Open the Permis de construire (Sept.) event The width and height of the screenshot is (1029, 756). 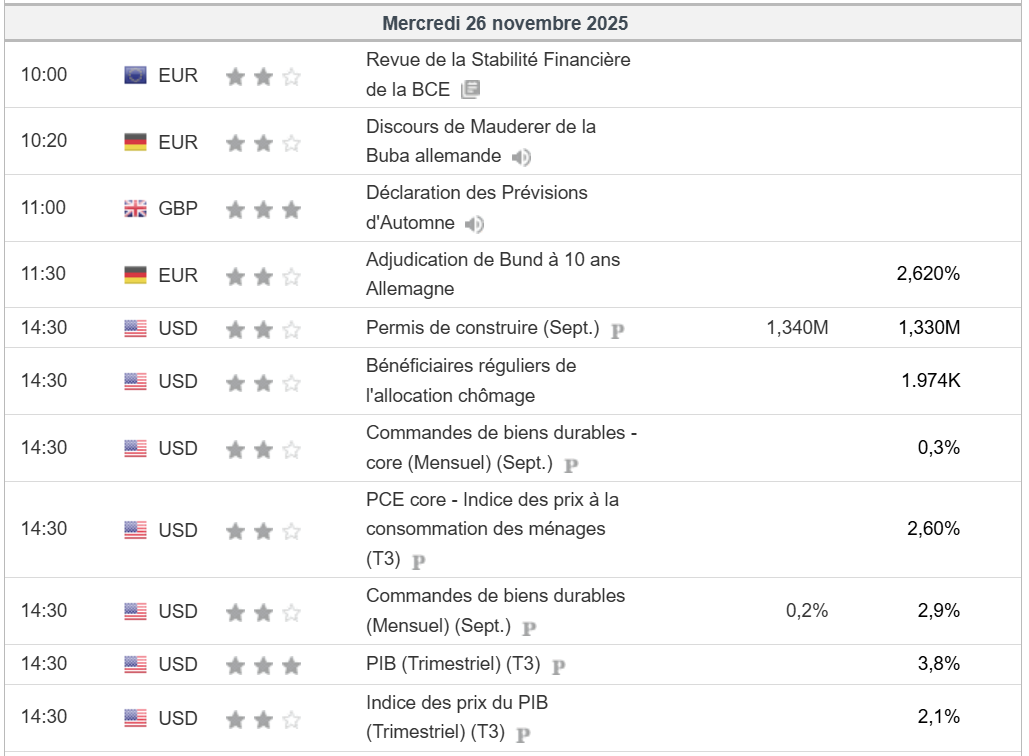483,328
